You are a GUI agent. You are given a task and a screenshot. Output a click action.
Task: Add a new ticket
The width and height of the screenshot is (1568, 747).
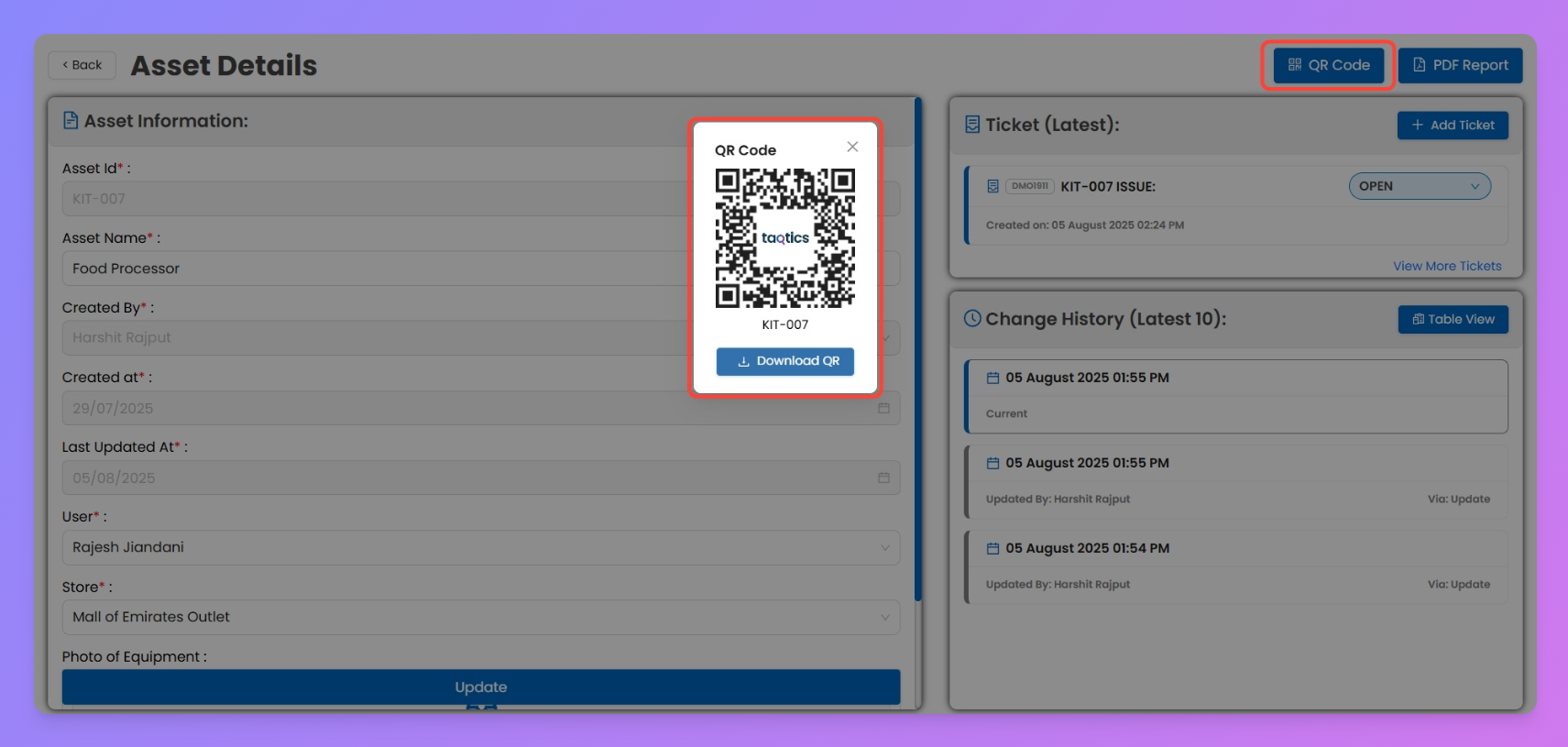coord(1453,125)
